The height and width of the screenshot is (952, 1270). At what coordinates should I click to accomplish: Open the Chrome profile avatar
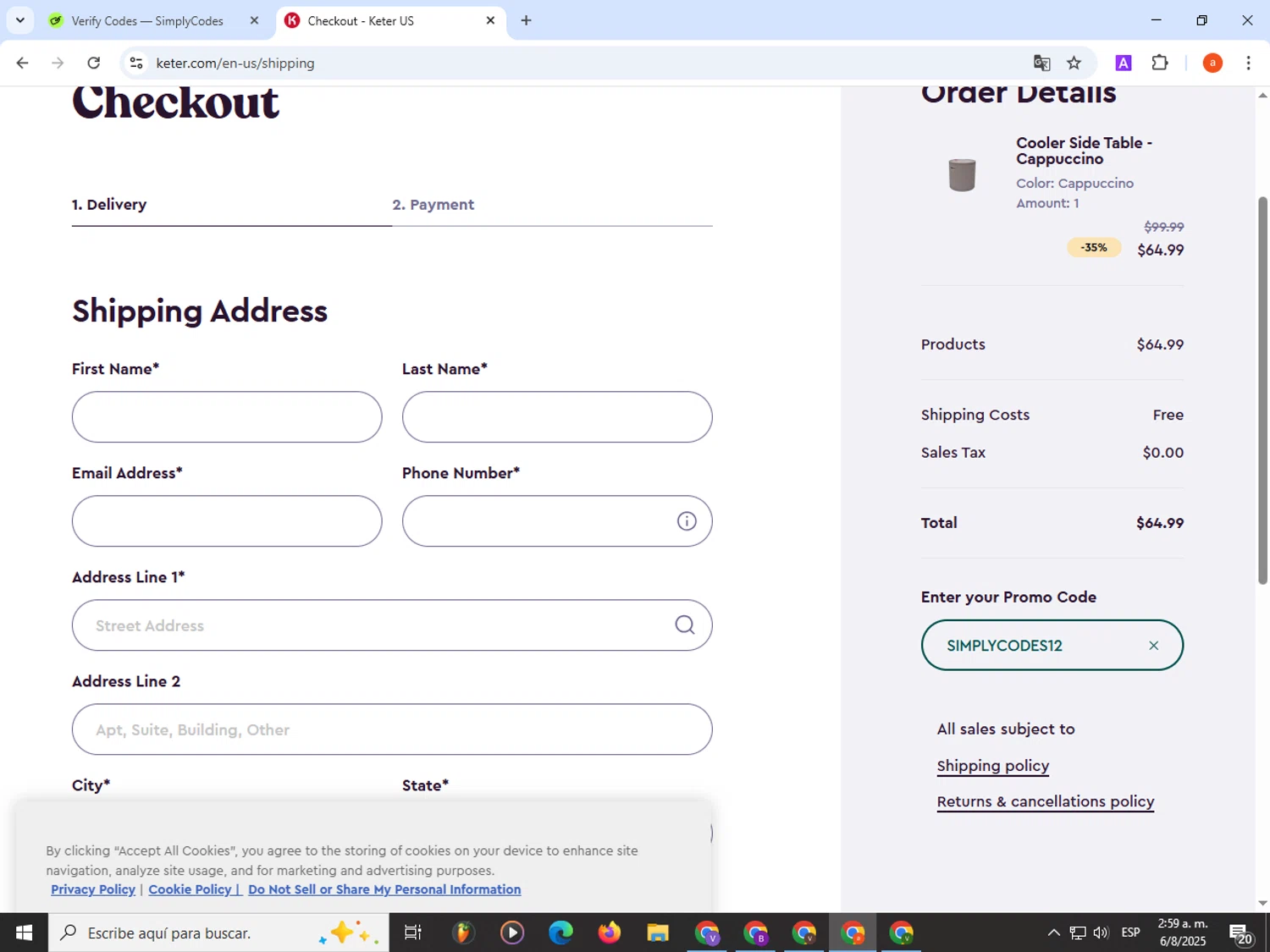tap(1212, 63)
